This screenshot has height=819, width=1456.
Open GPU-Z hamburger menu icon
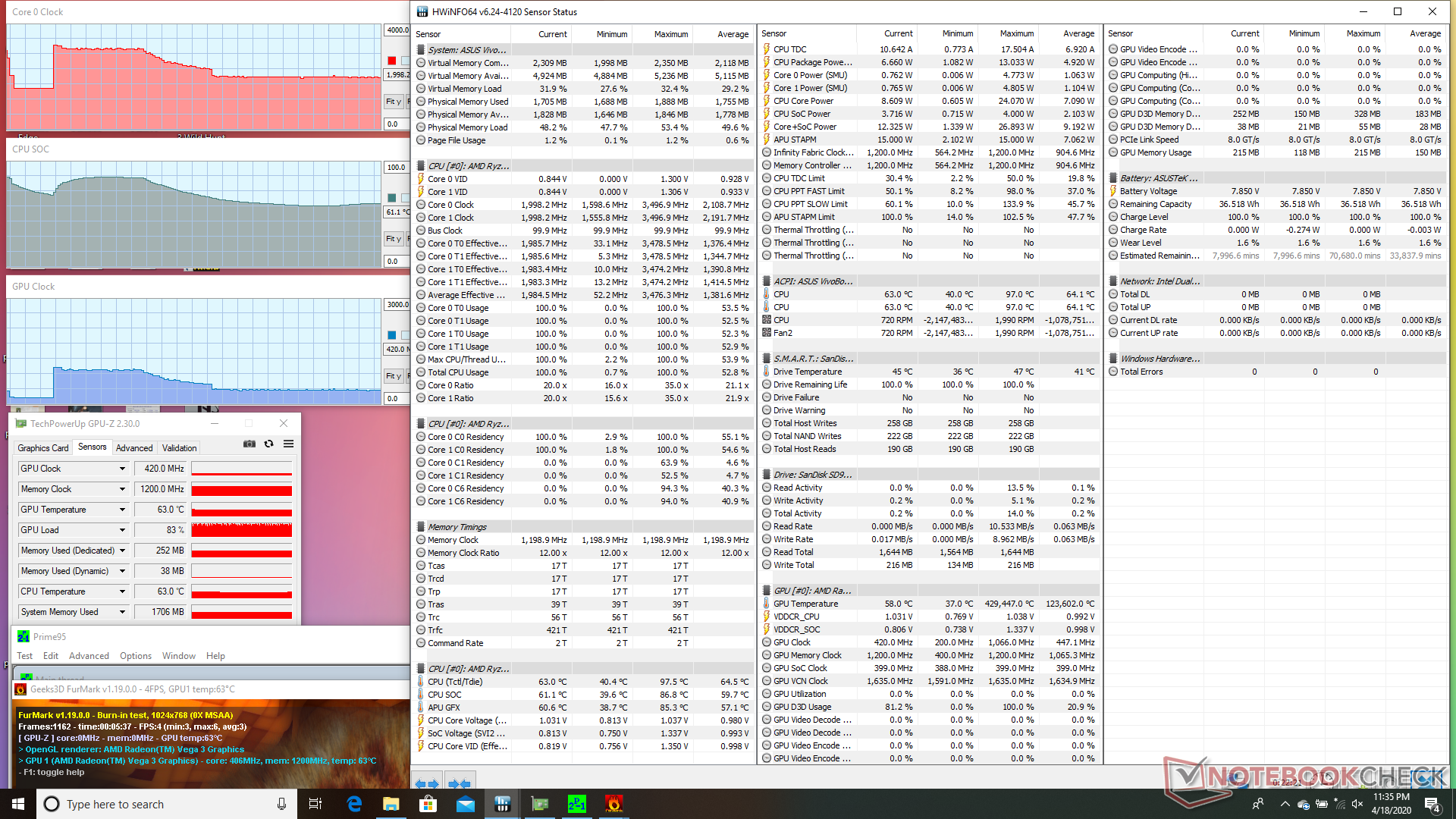click(288, 444)
